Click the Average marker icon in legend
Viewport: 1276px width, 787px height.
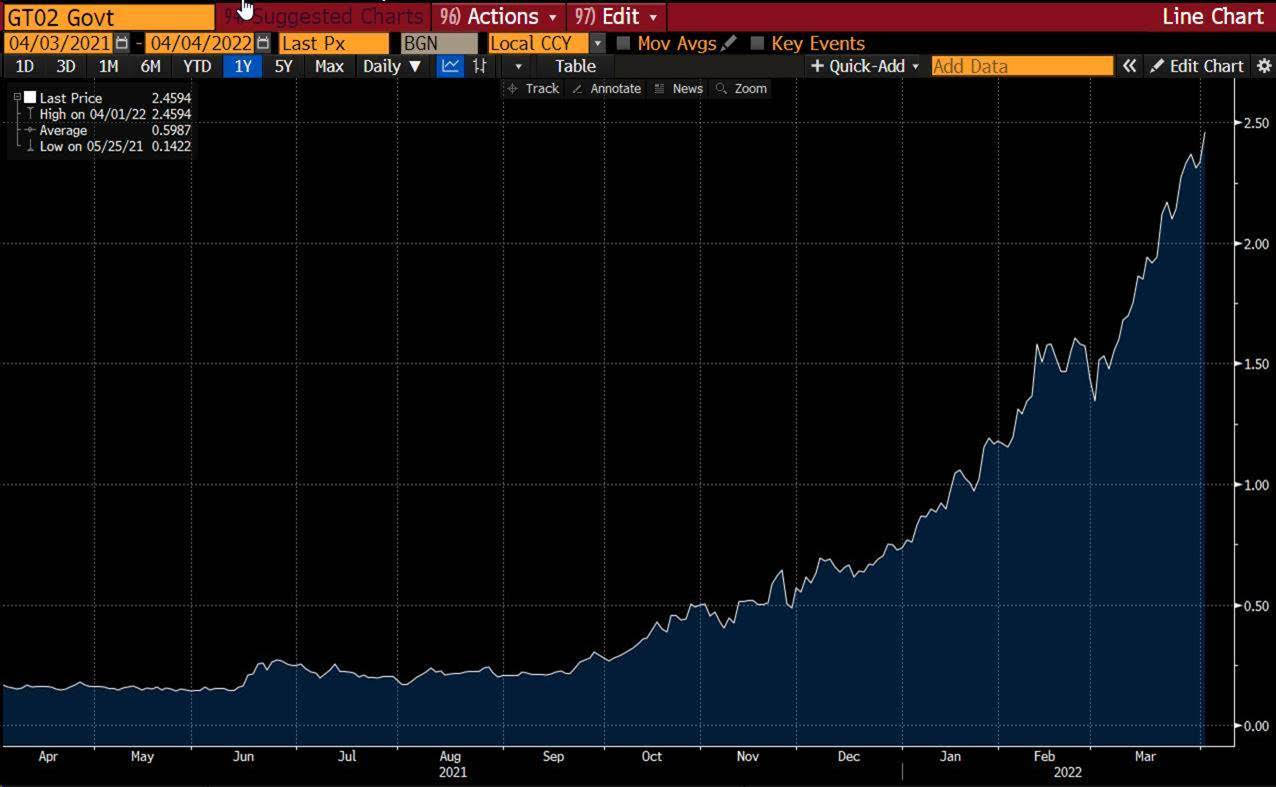point(30,130)
